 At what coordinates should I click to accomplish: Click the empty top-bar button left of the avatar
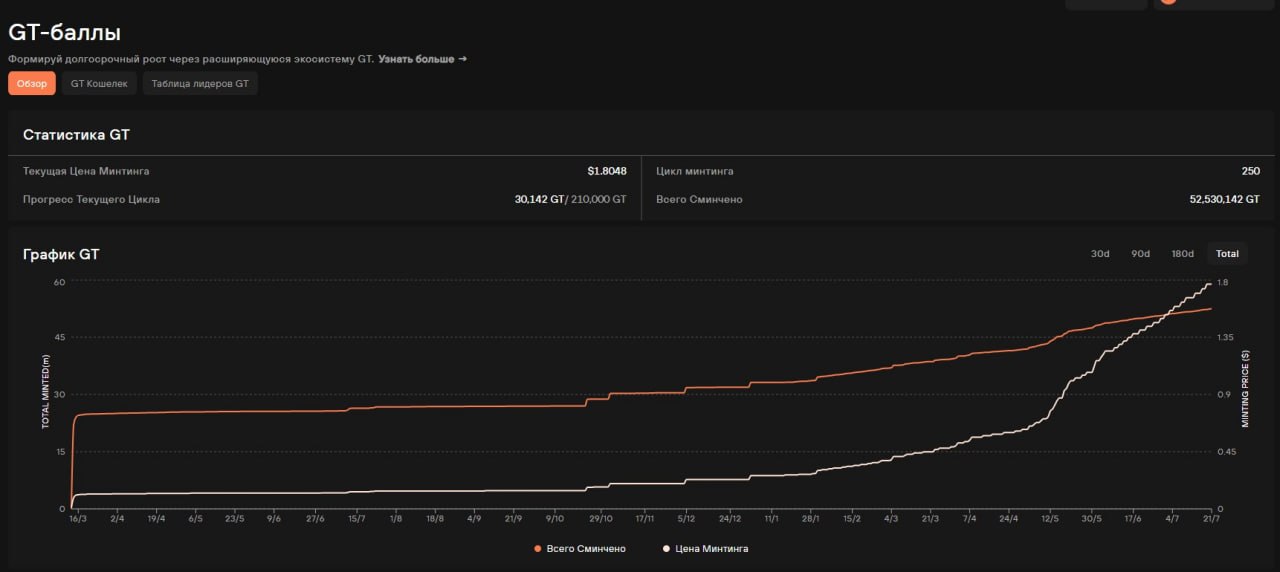[x=1106, y=3]
